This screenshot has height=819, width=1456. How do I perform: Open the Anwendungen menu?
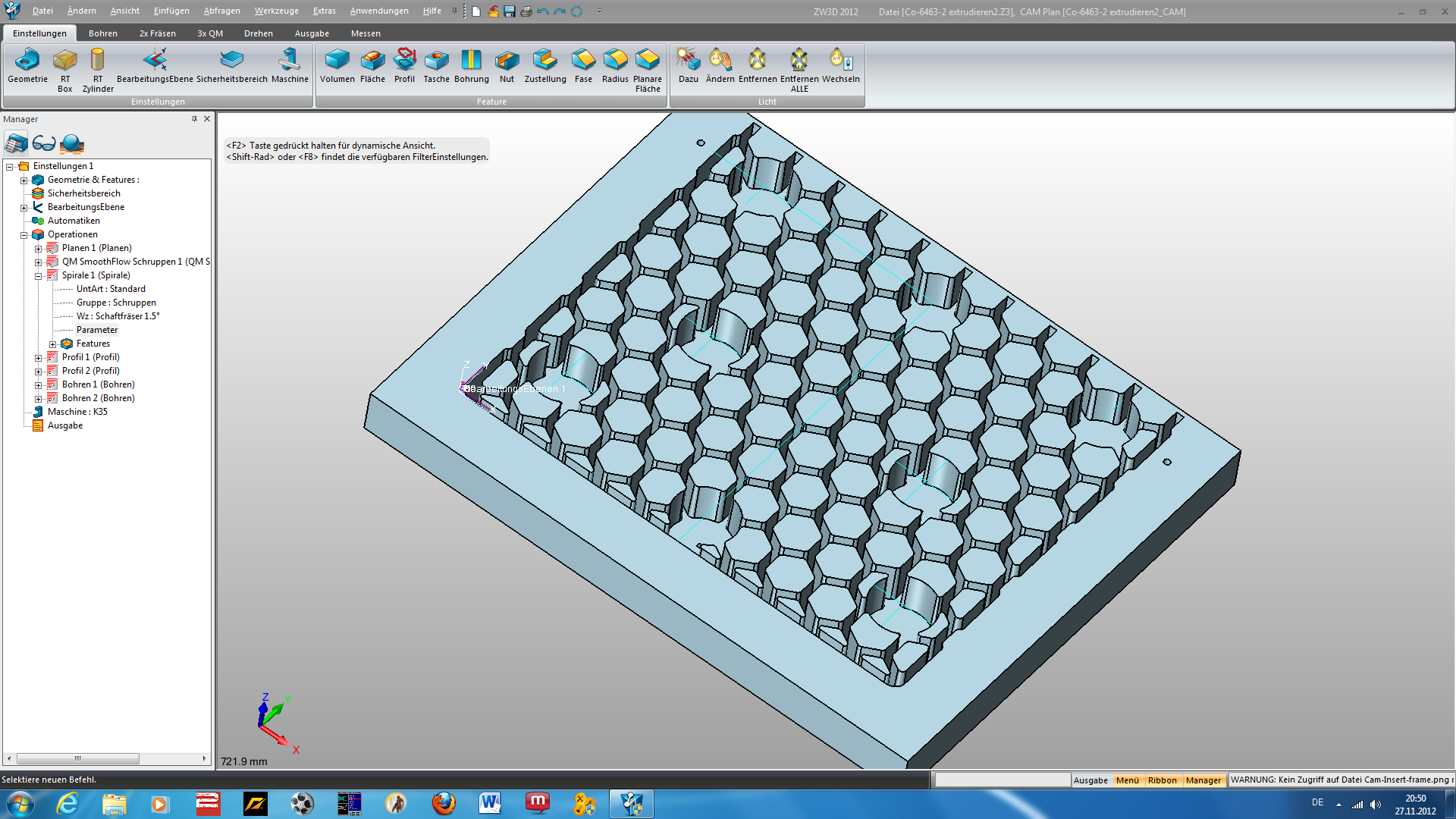(x=379, y=11)
